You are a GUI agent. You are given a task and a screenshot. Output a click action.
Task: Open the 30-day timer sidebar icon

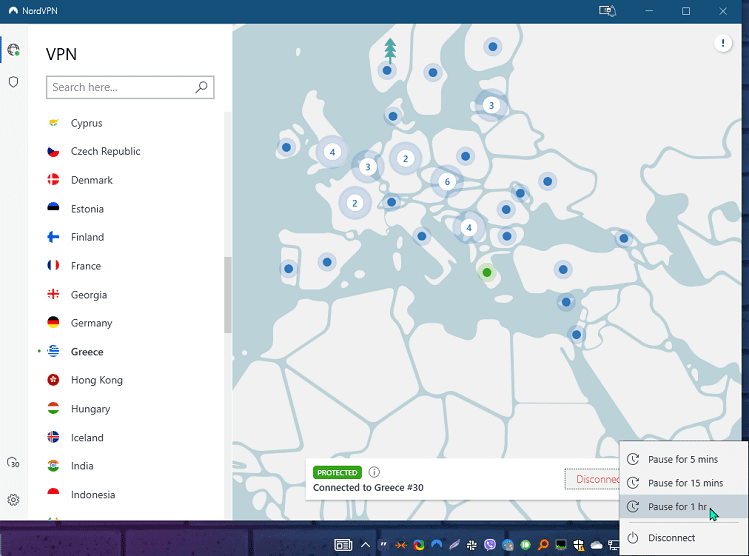click(x=13, y=462)
